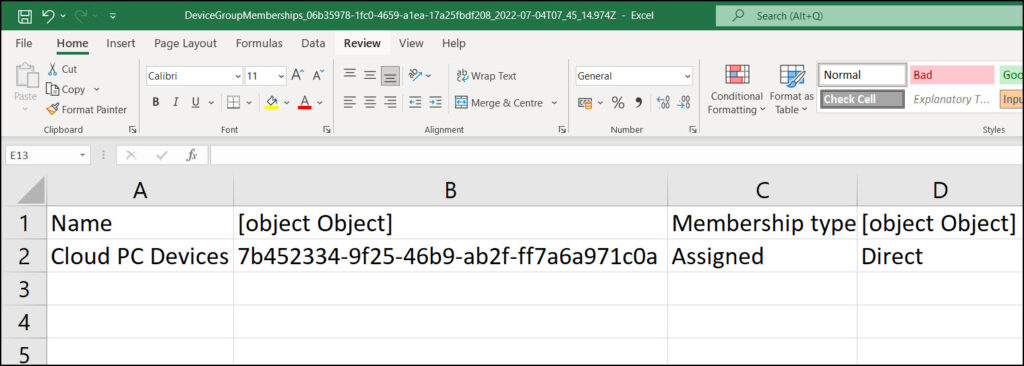Open the Underline style dropdown arrow
The image size is (1024, 366).
coord(210,103)
